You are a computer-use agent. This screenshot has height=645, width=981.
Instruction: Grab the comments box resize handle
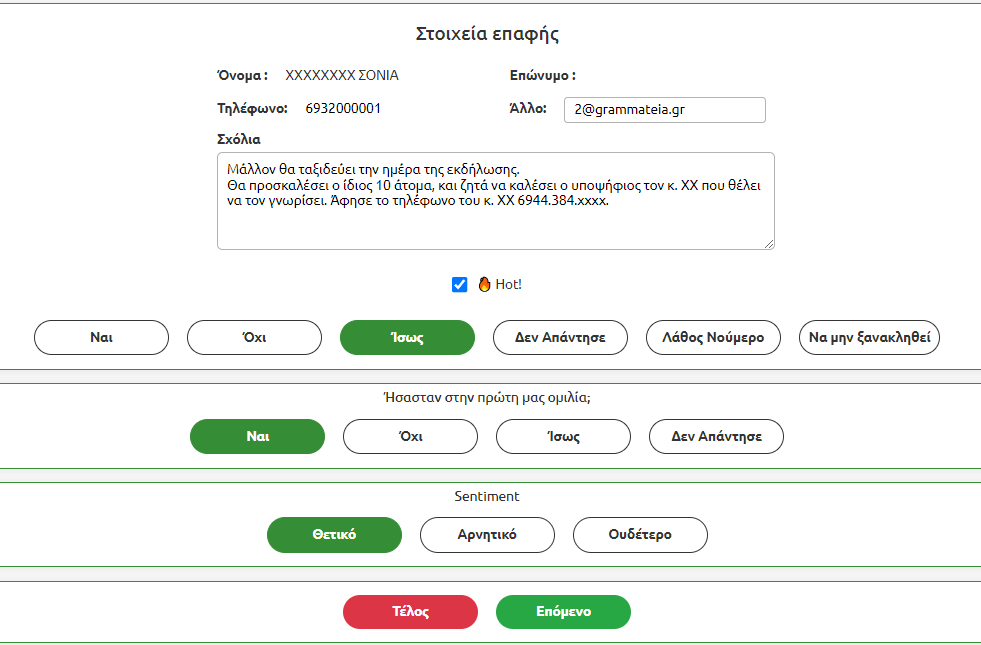click(x=769, y=244)
